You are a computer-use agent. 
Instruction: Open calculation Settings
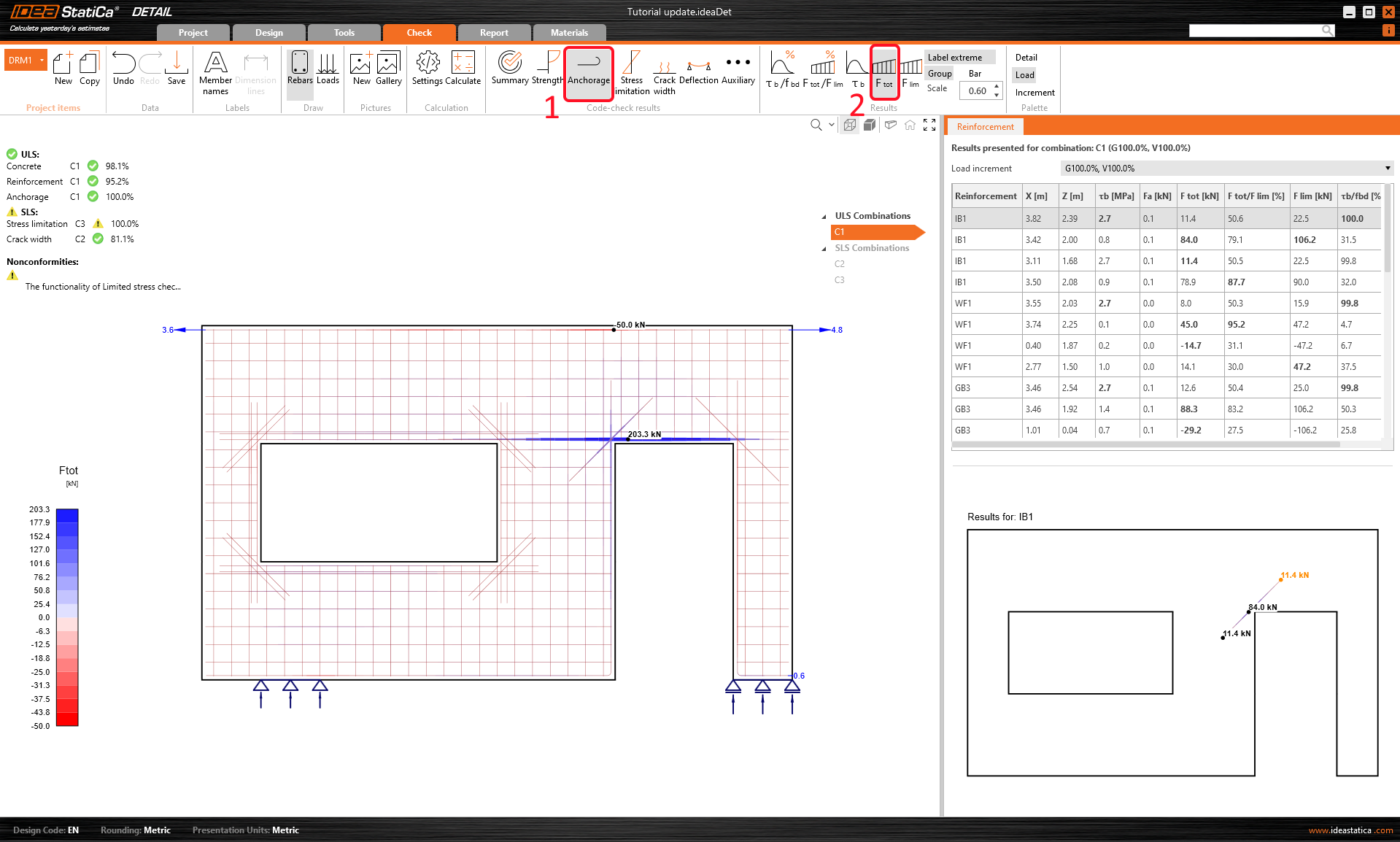tap(428, 69)
